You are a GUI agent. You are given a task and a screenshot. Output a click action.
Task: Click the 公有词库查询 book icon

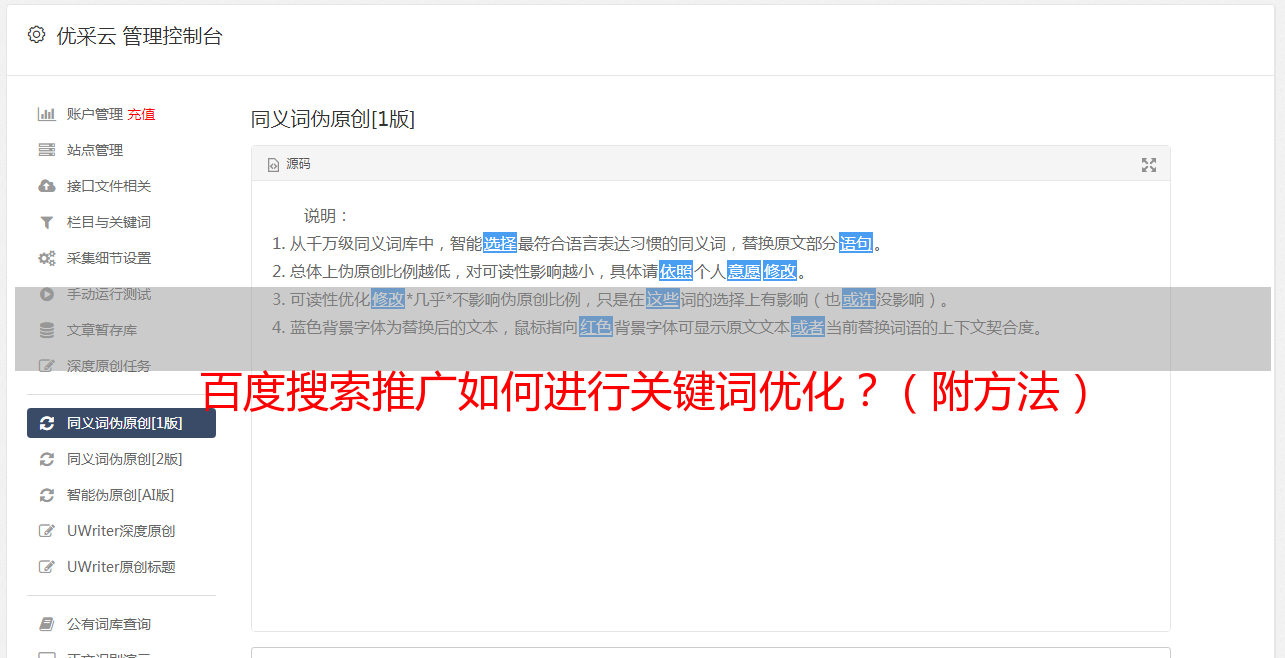(x=46, y=624)
